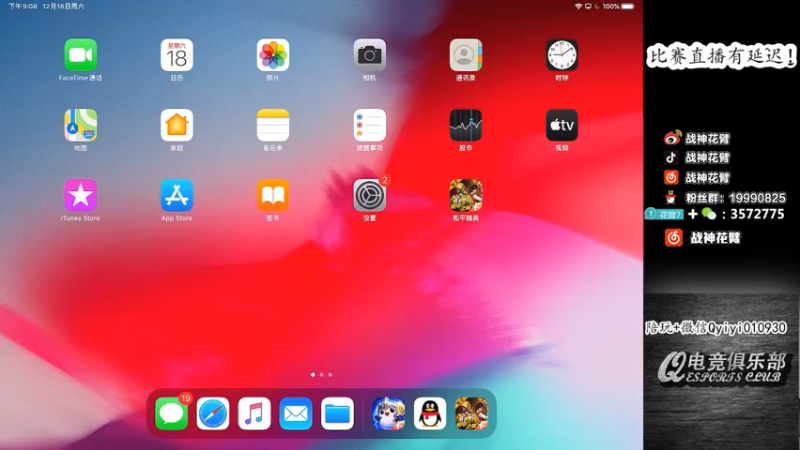Open the Notes app

tap(273, 125)
